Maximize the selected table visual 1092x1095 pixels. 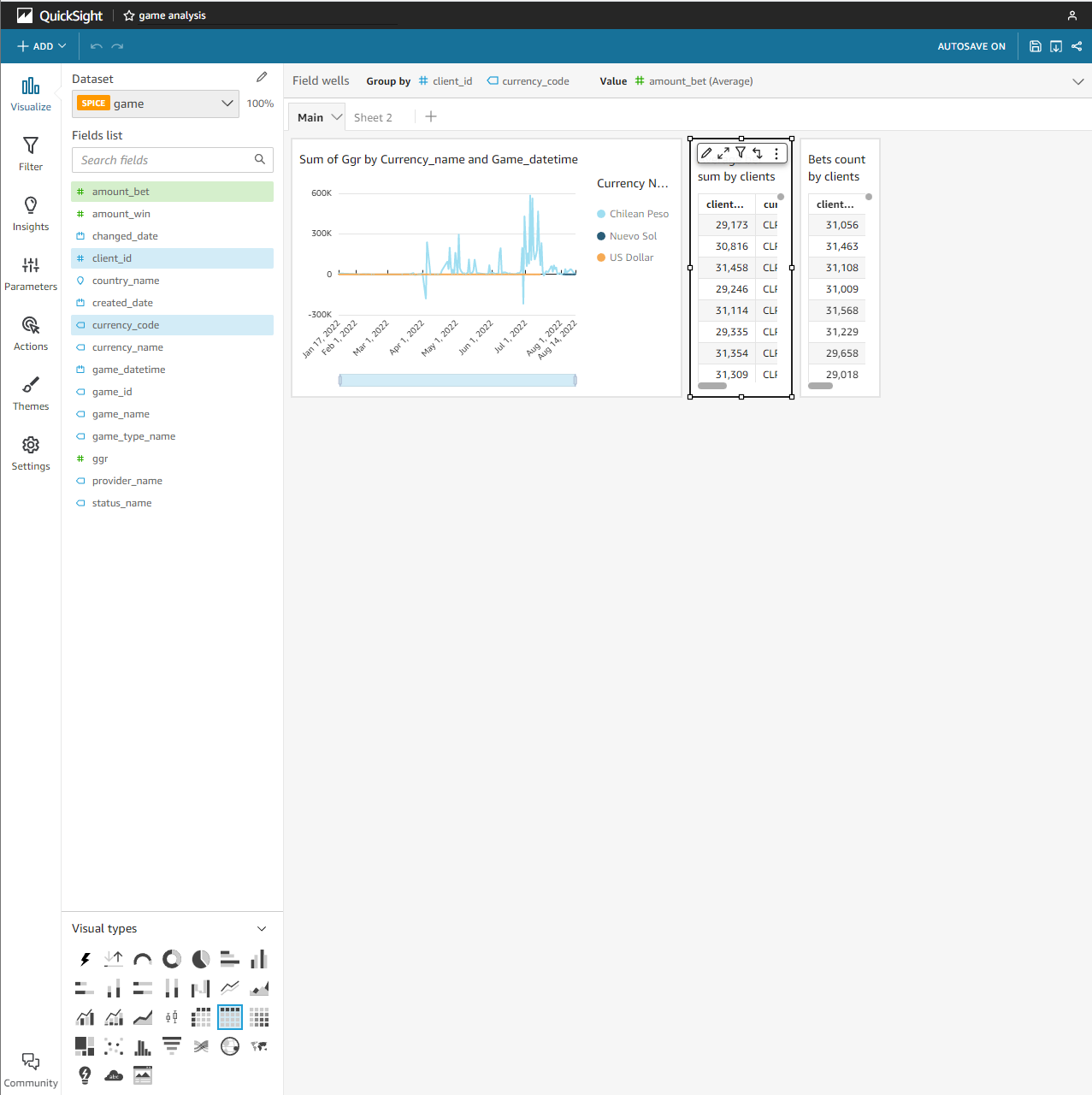click(x=723, y=153)
